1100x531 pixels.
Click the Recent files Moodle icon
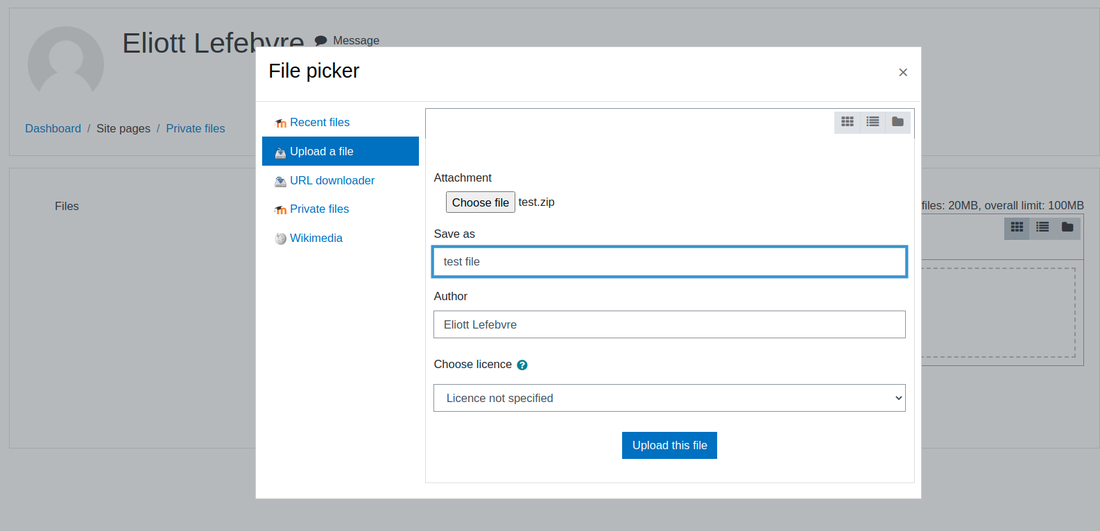coord(281,123)
